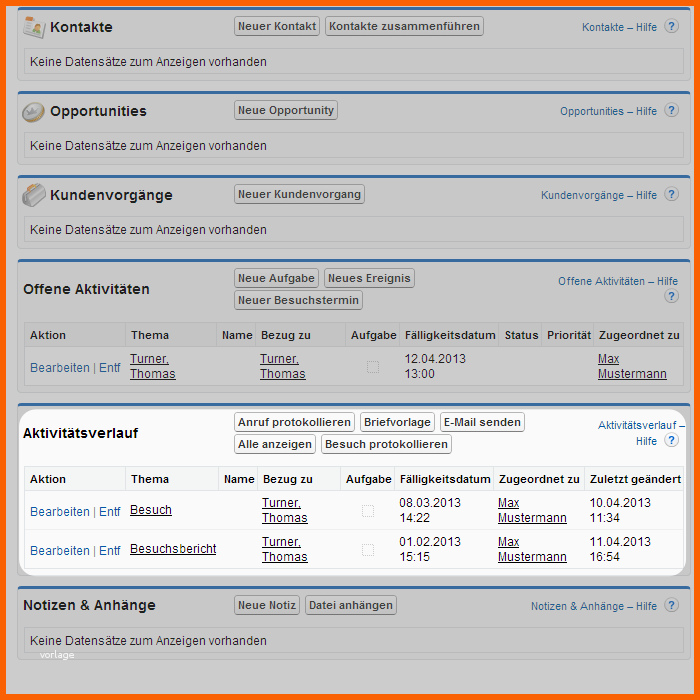Click Zuletzt geändert 10.04.2013 11:34 cell
The width and height of the screenshot is (700, 700).
click(x=620, y=510)
